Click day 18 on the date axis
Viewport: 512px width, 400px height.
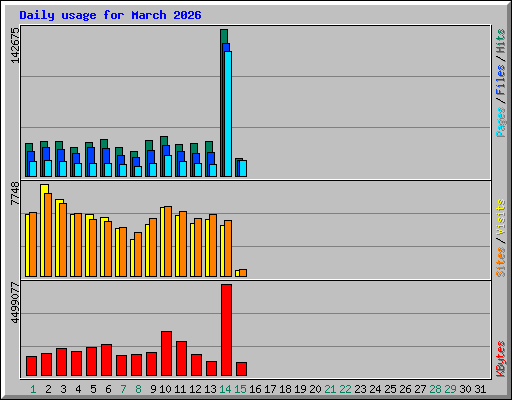point(285,389)
